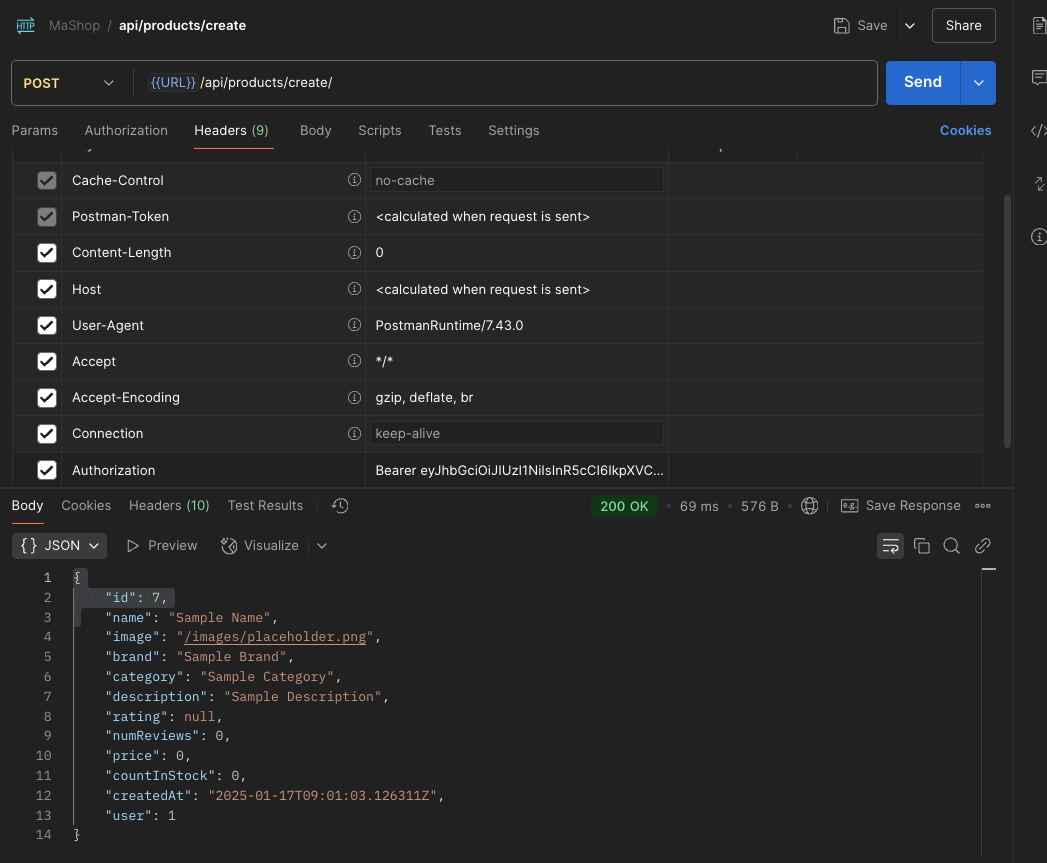Open the Documentation sidebar panel
The image size is (1047, 863).
[x=1038, y=25]
